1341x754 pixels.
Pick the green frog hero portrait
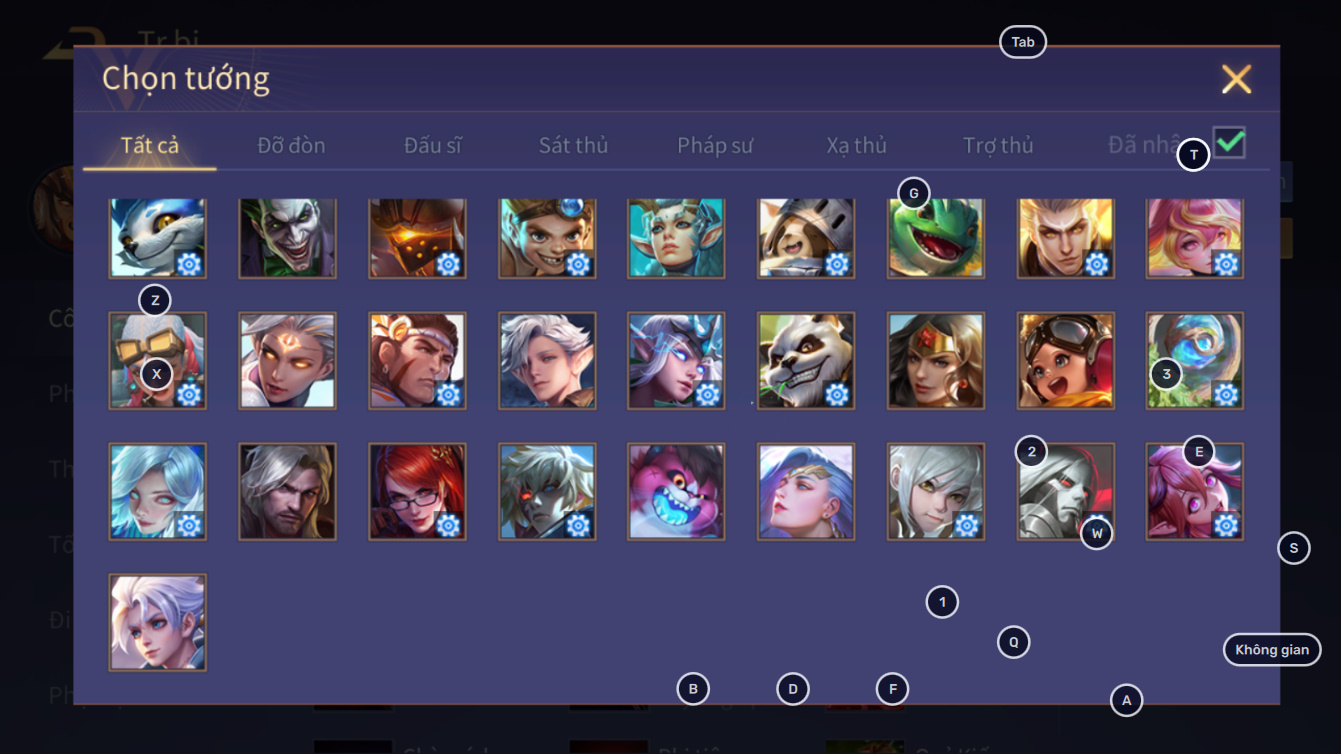click(936, 237)
